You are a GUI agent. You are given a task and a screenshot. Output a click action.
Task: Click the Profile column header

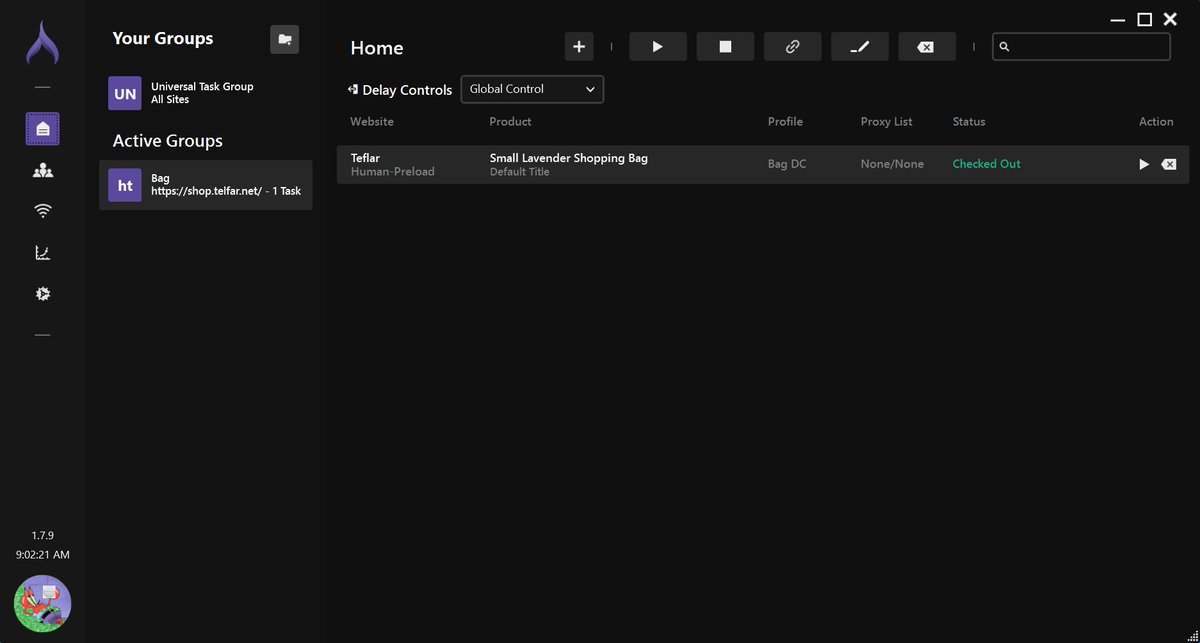(785, 122)
